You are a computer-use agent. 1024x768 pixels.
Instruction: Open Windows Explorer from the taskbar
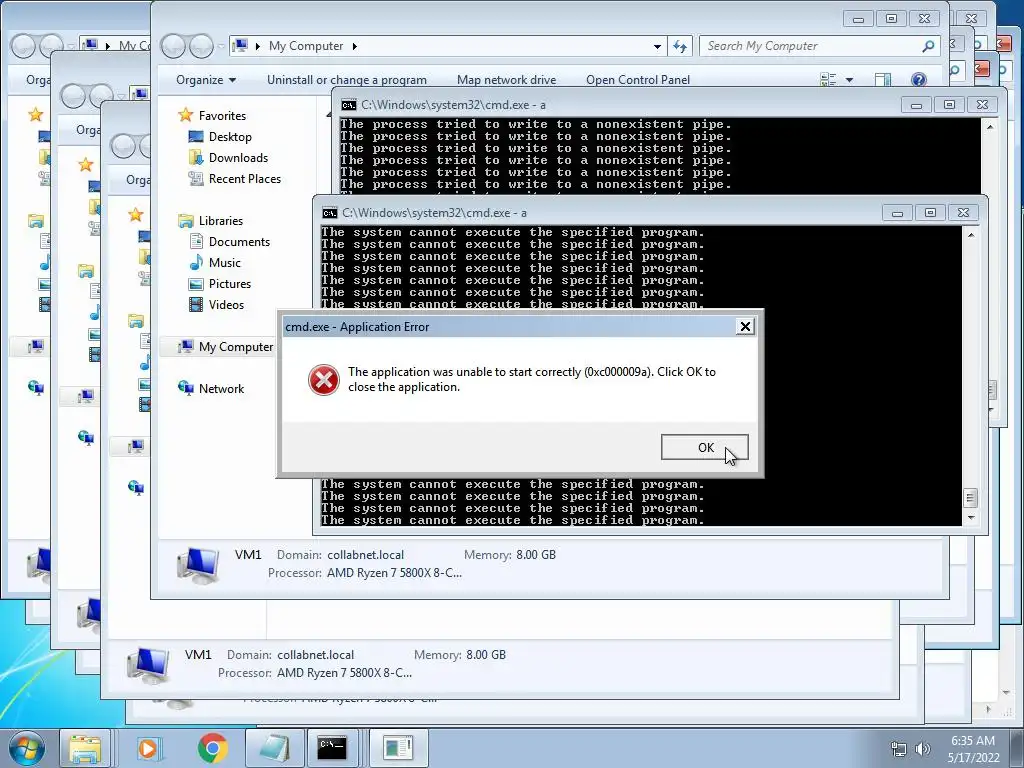[85, 748]
